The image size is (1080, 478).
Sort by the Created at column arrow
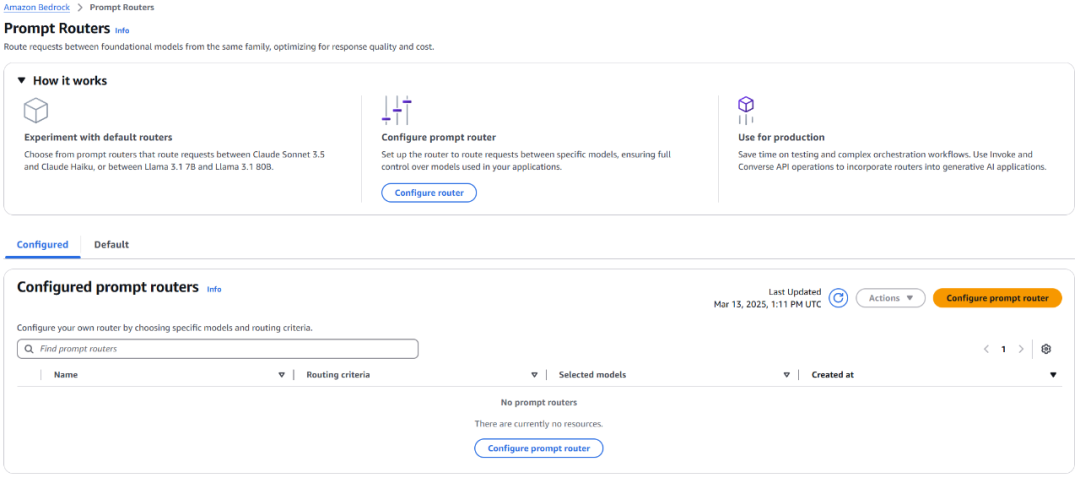pyautogui.click(x=1053, y=375)
